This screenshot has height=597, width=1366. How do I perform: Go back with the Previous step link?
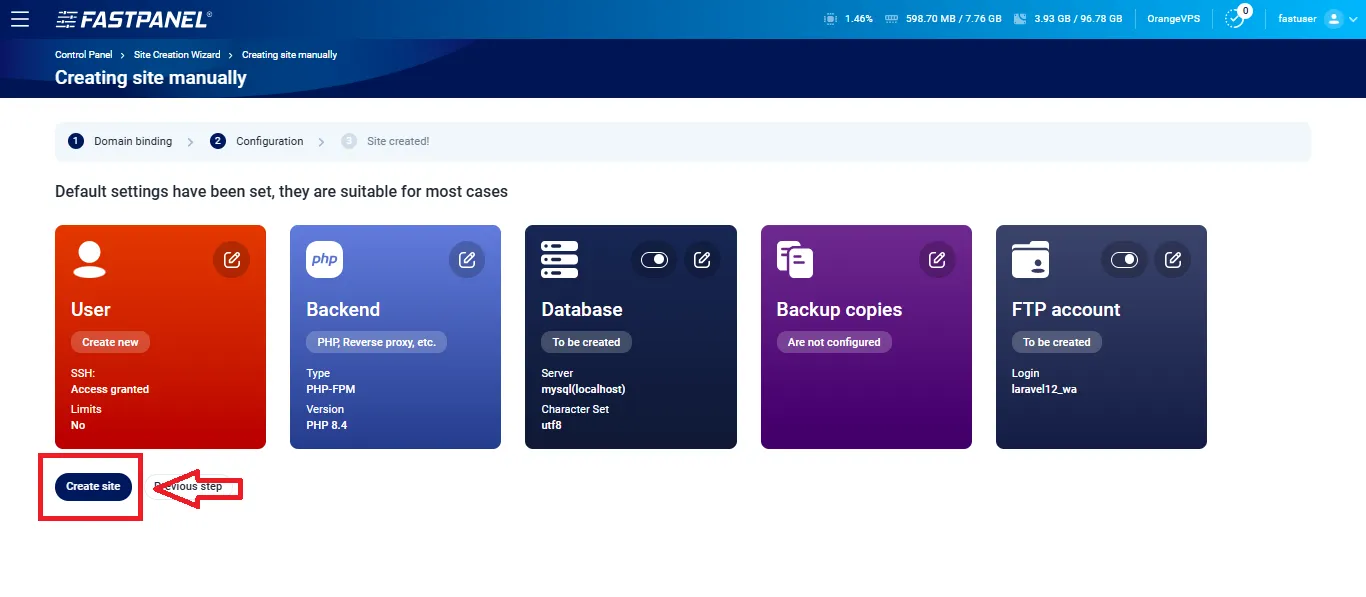tap(189, 486)
